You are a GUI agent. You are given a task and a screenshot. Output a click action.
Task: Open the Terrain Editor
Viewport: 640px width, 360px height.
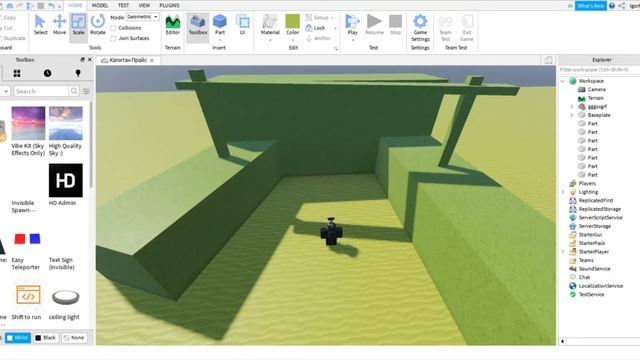[173, 24]
